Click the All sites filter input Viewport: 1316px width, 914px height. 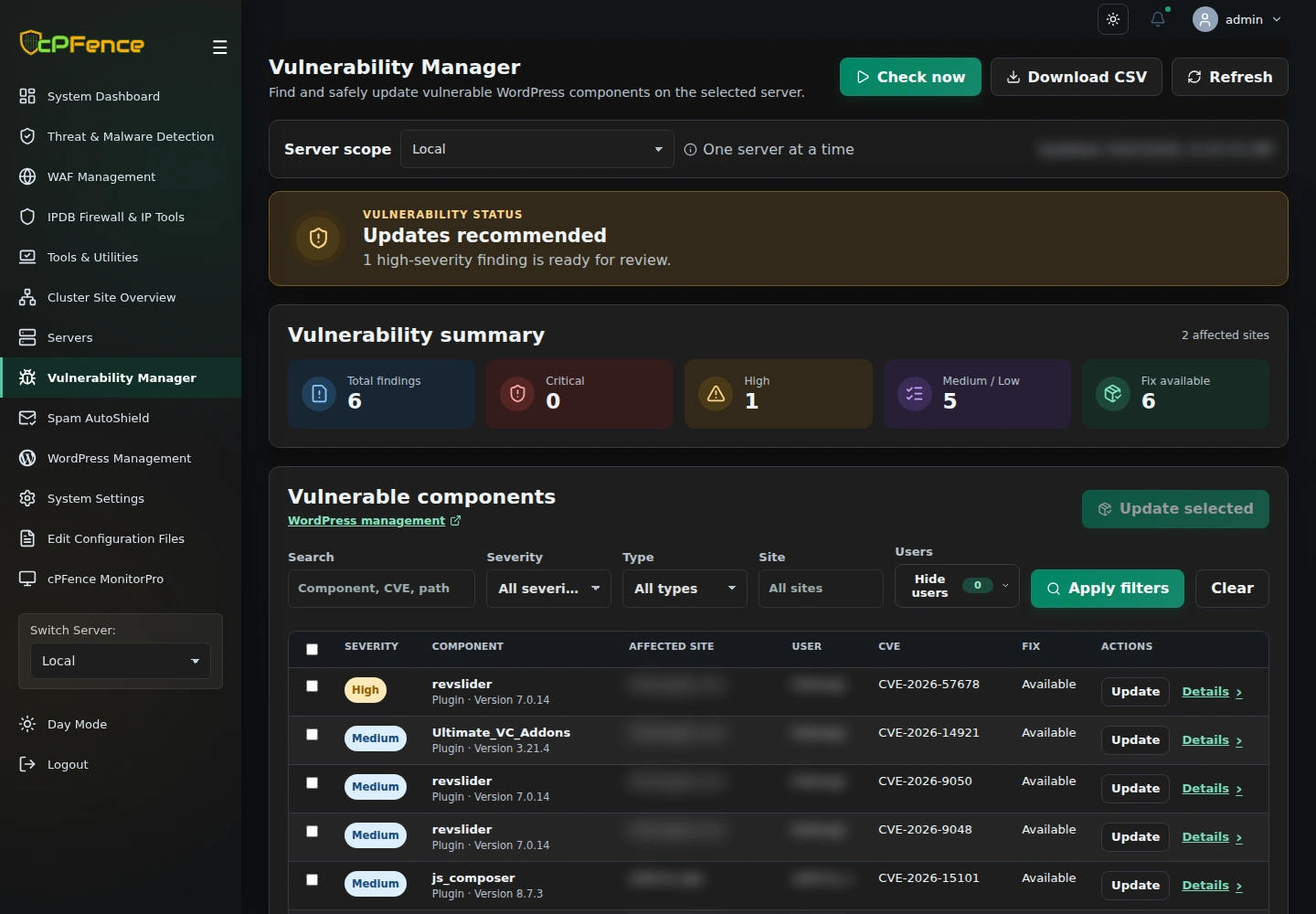[821, 589]
